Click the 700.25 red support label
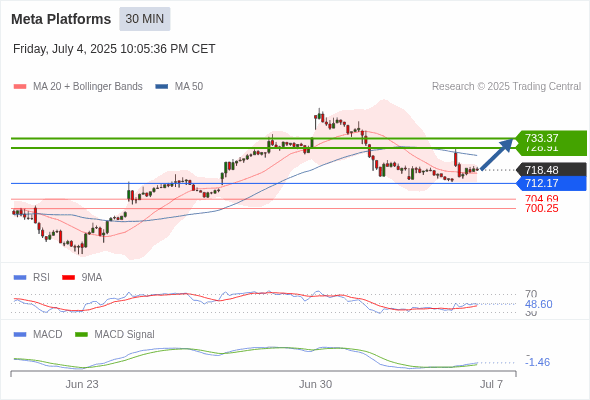This screenshot has height=400, width=590. [x=542, y=208]
